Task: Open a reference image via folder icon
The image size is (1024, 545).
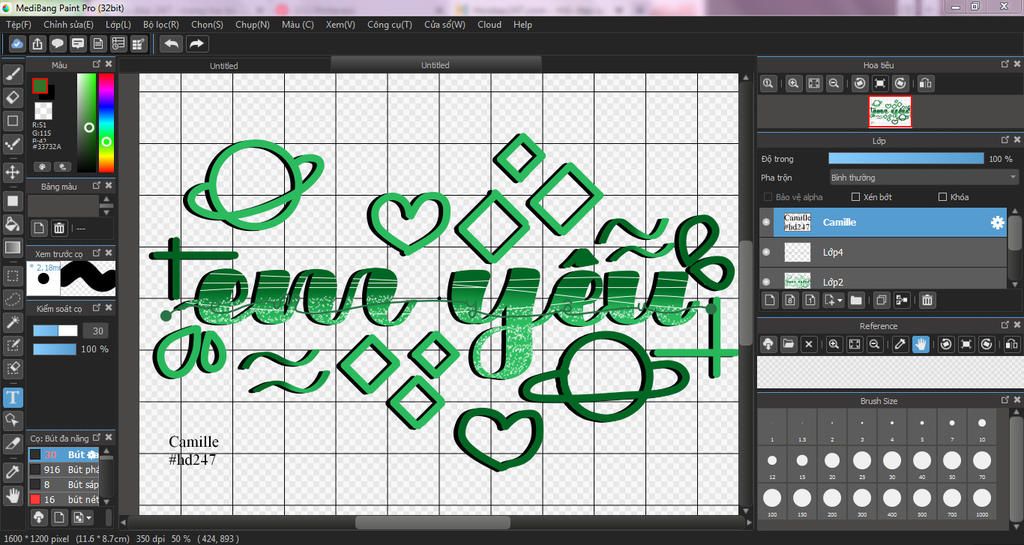Action: (x=788, y=344)
